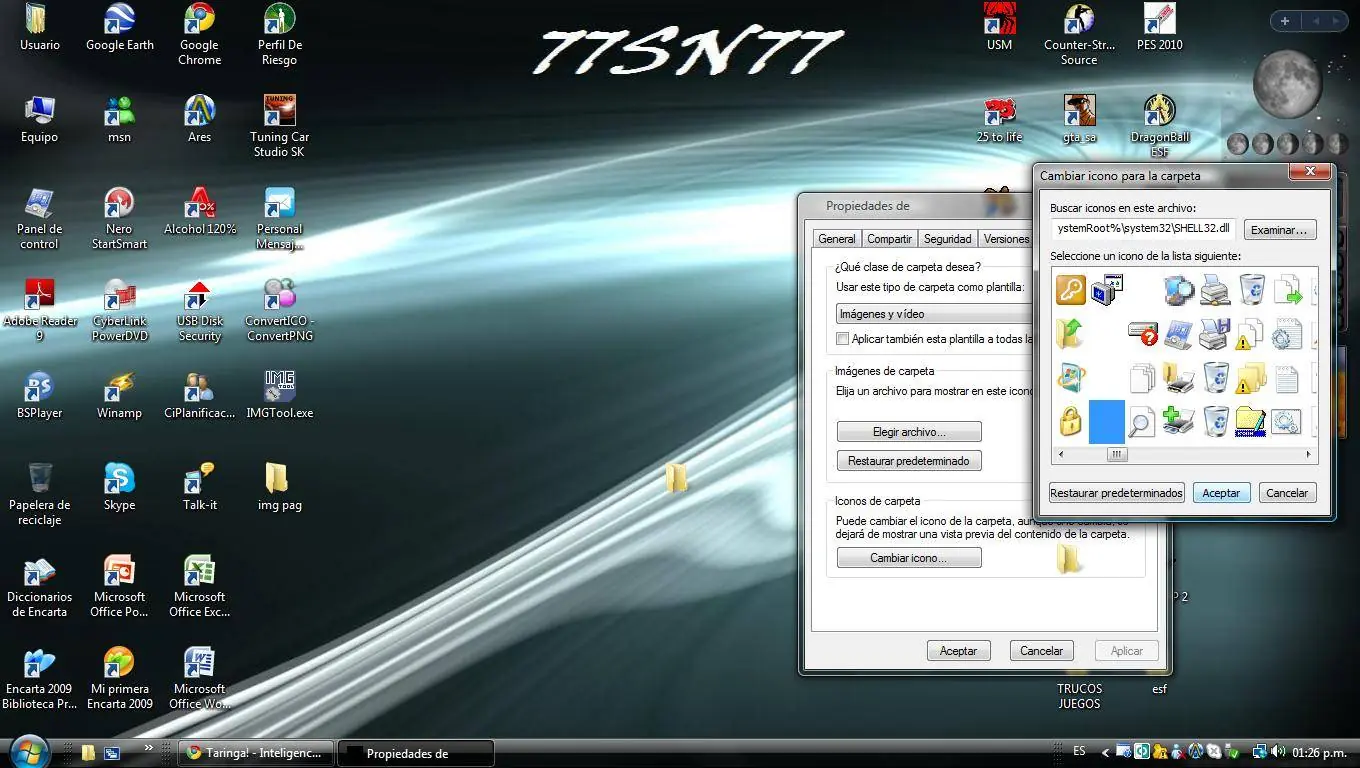Screen dimensions: 1360x768
Task: Click the sidebar gadget plus button
Action: coord(1285,21)
